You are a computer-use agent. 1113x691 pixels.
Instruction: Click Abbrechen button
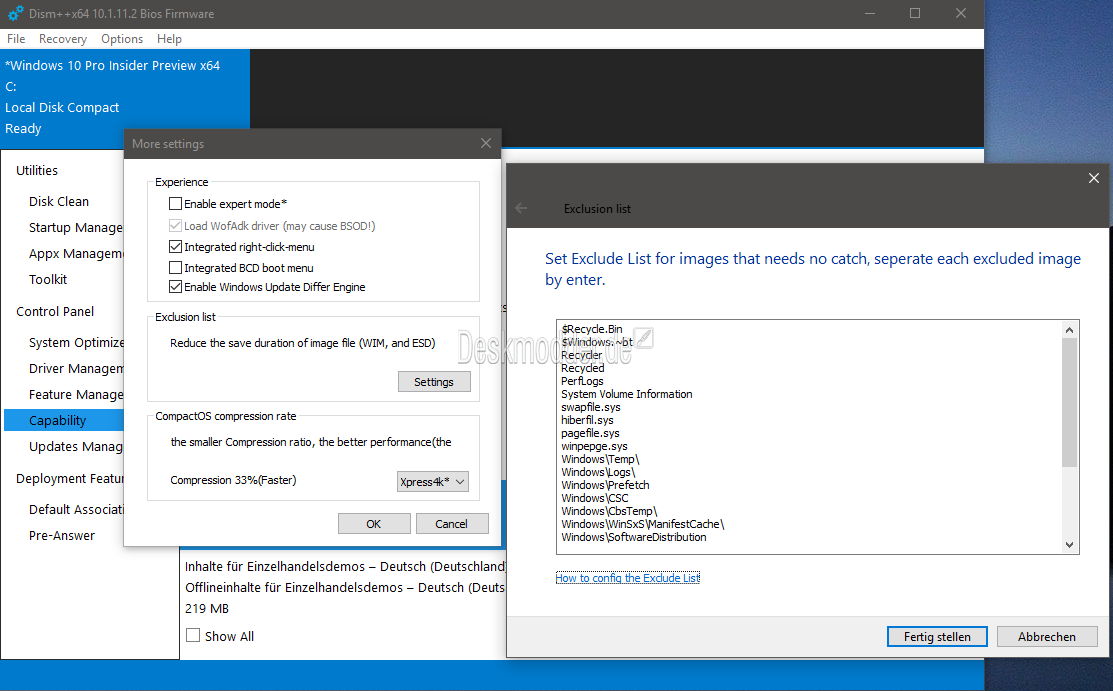click(x=1047, y=637)
